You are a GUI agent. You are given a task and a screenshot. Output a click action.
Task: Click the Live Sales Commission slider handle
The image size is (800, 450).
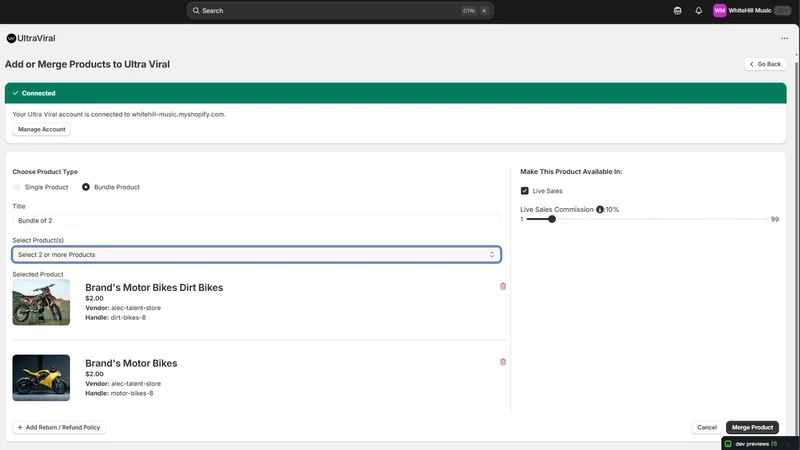(552, 219)
